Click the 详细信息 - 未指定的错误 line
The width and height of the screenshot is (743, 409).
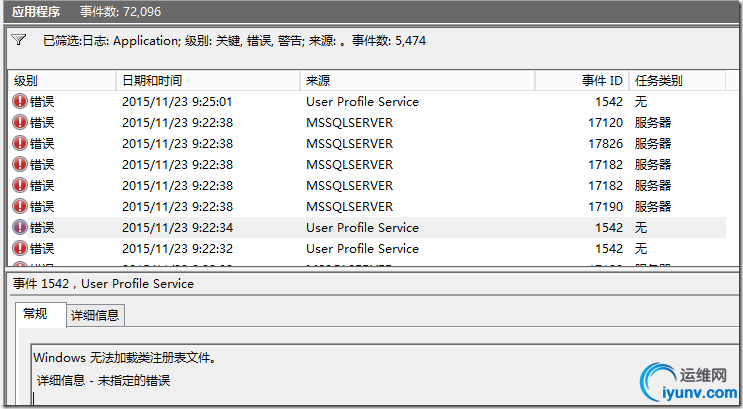point(103,380)
